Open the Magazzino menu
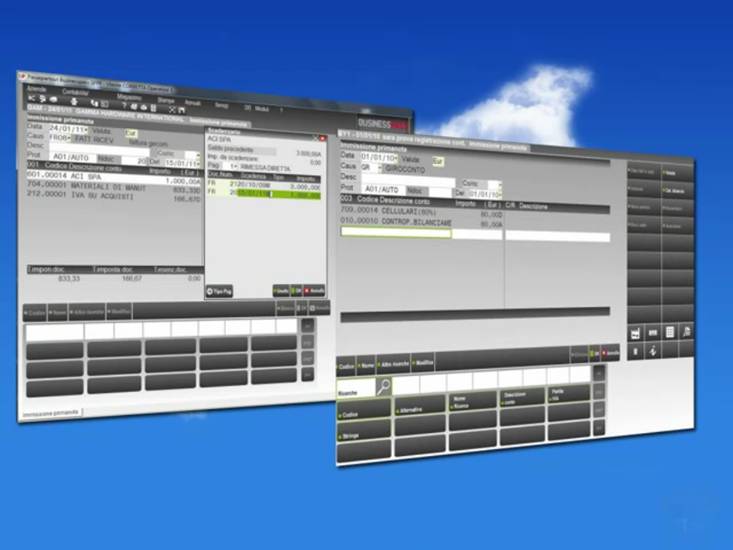 coord(128,95)
